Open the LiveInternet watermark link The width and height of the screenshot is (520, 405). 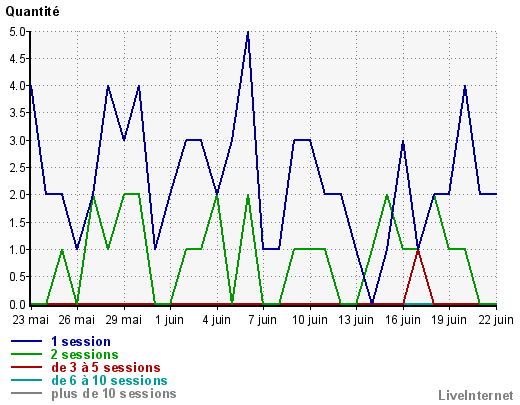pos(476,395)
